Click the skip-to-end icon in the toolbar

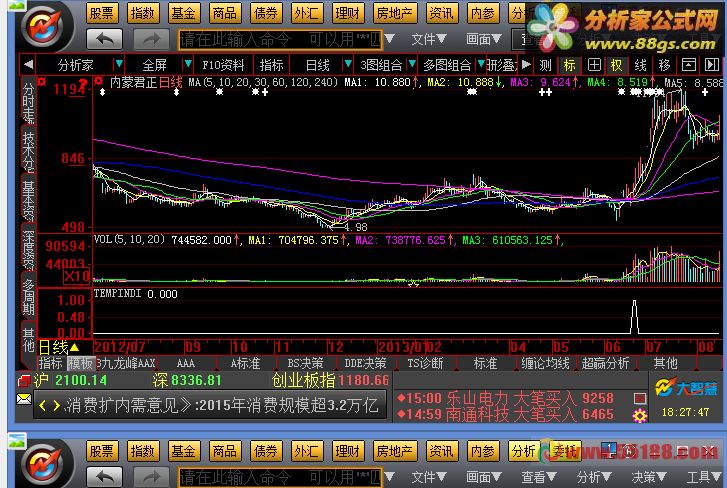coord(712,65)
